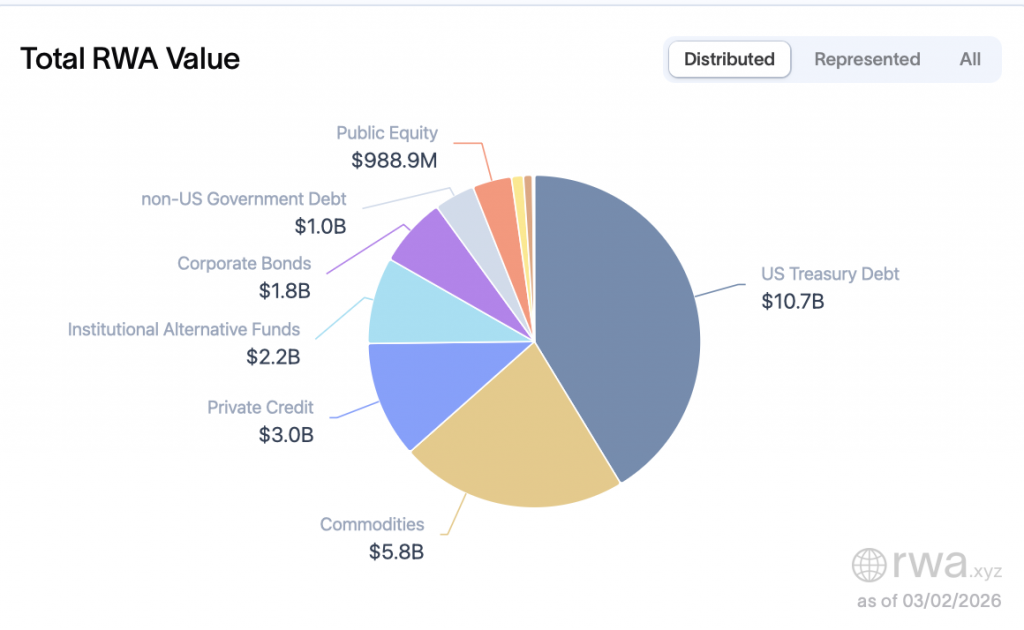Click the Commodities label text
The width and height of the screenshot is (1024, 630).
coord(372,524)
